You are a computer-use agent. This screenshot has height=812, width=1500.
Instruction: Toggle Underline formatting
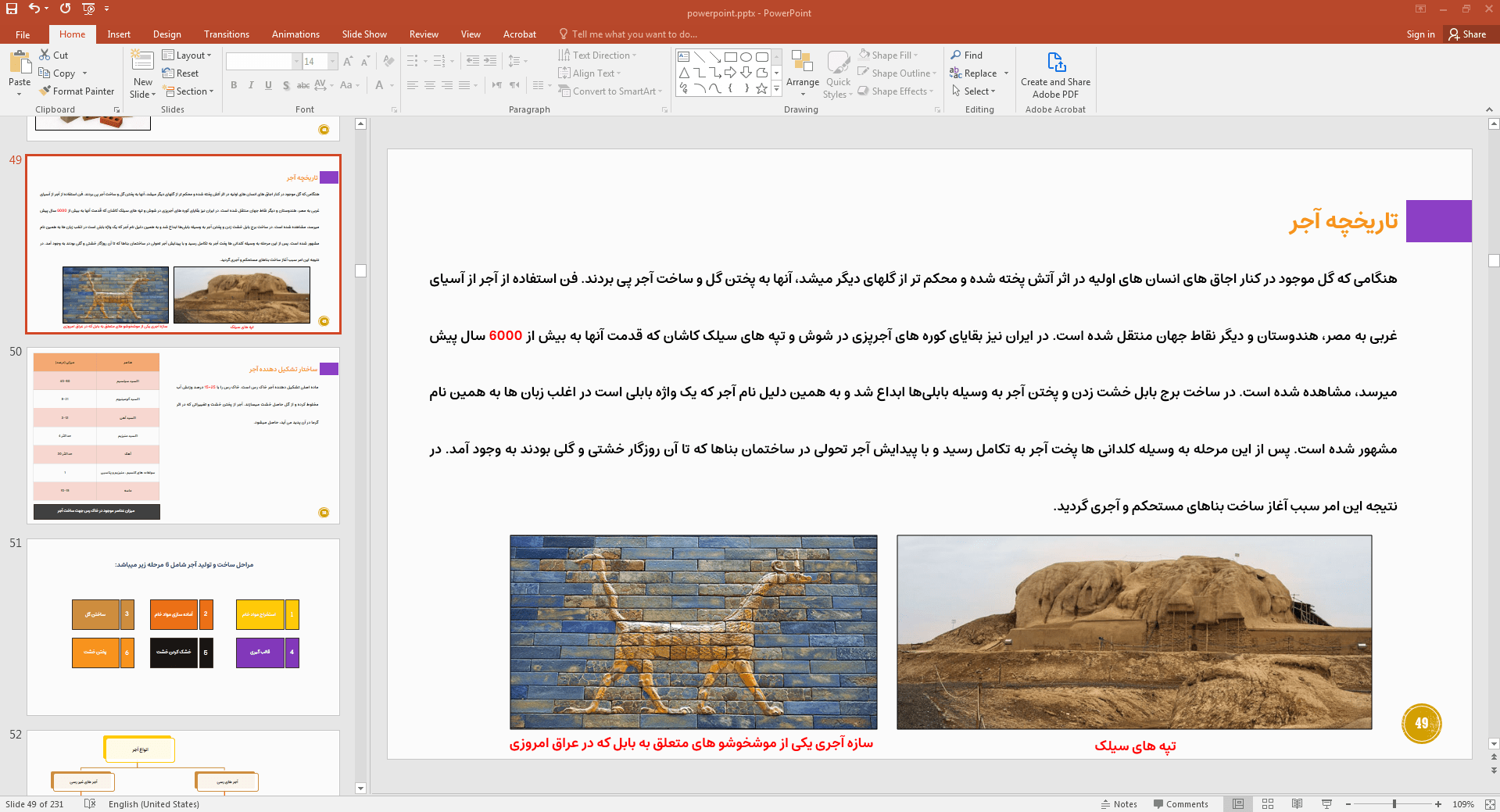tap(268, 85)
